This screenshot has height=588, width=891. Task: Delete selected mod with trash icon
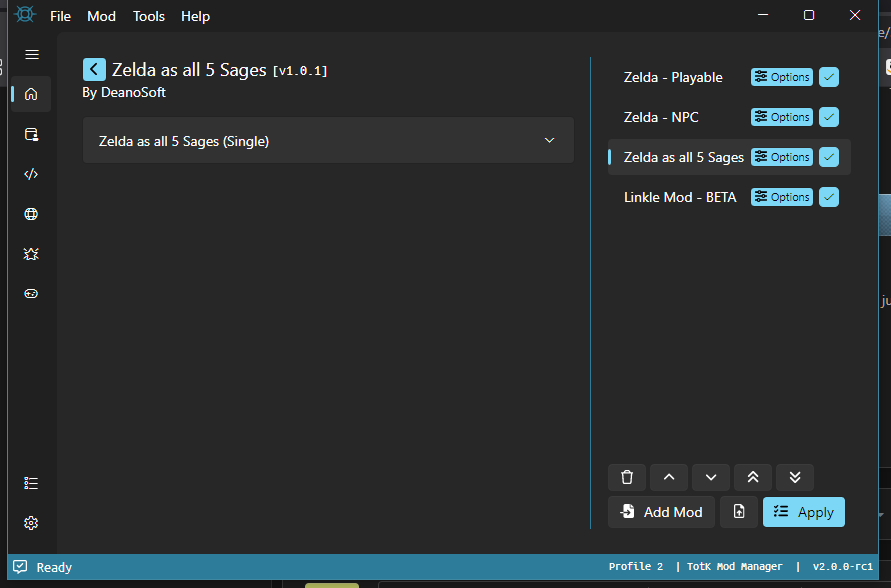point(627,477)
